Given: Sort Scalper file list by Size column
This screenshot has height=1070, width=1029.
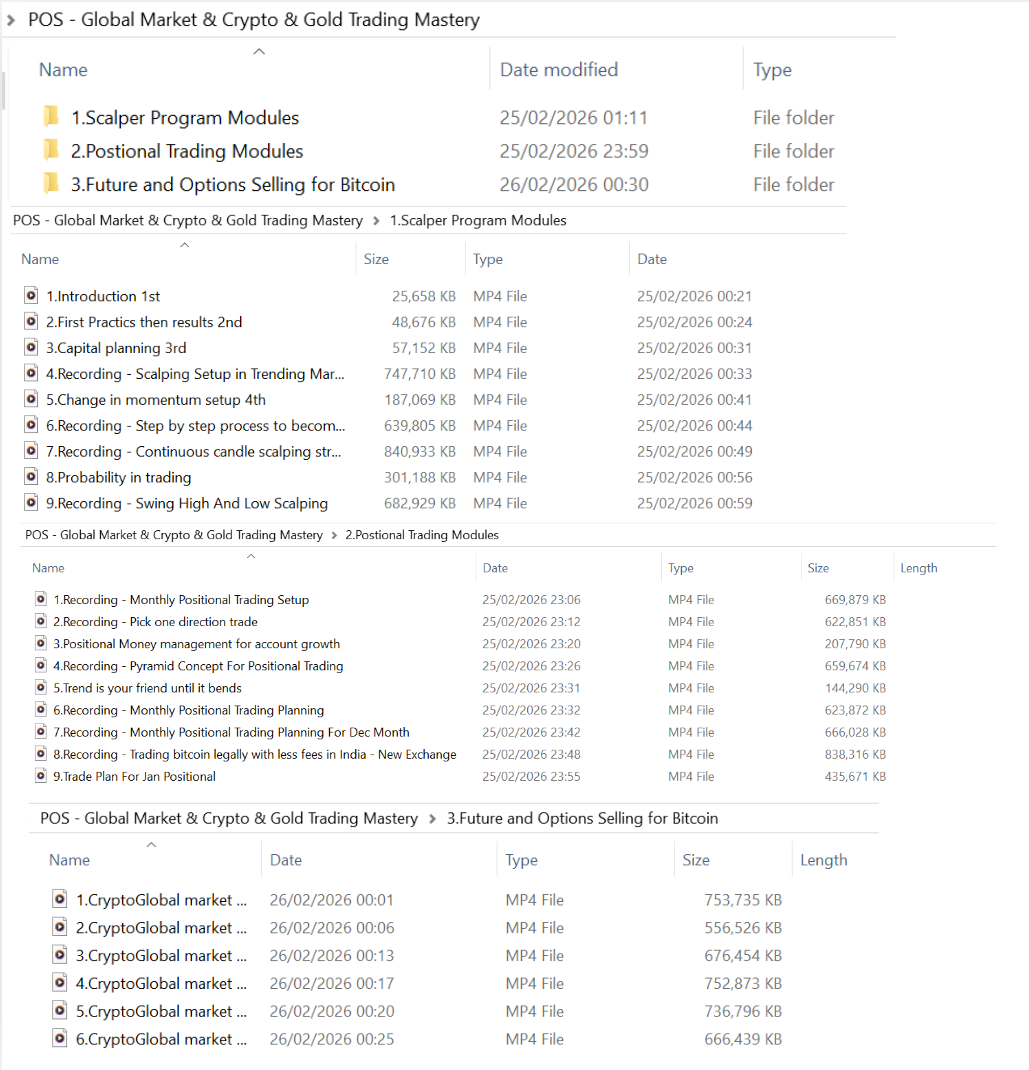Looking at the screenshot, I should tap(376, 259).
